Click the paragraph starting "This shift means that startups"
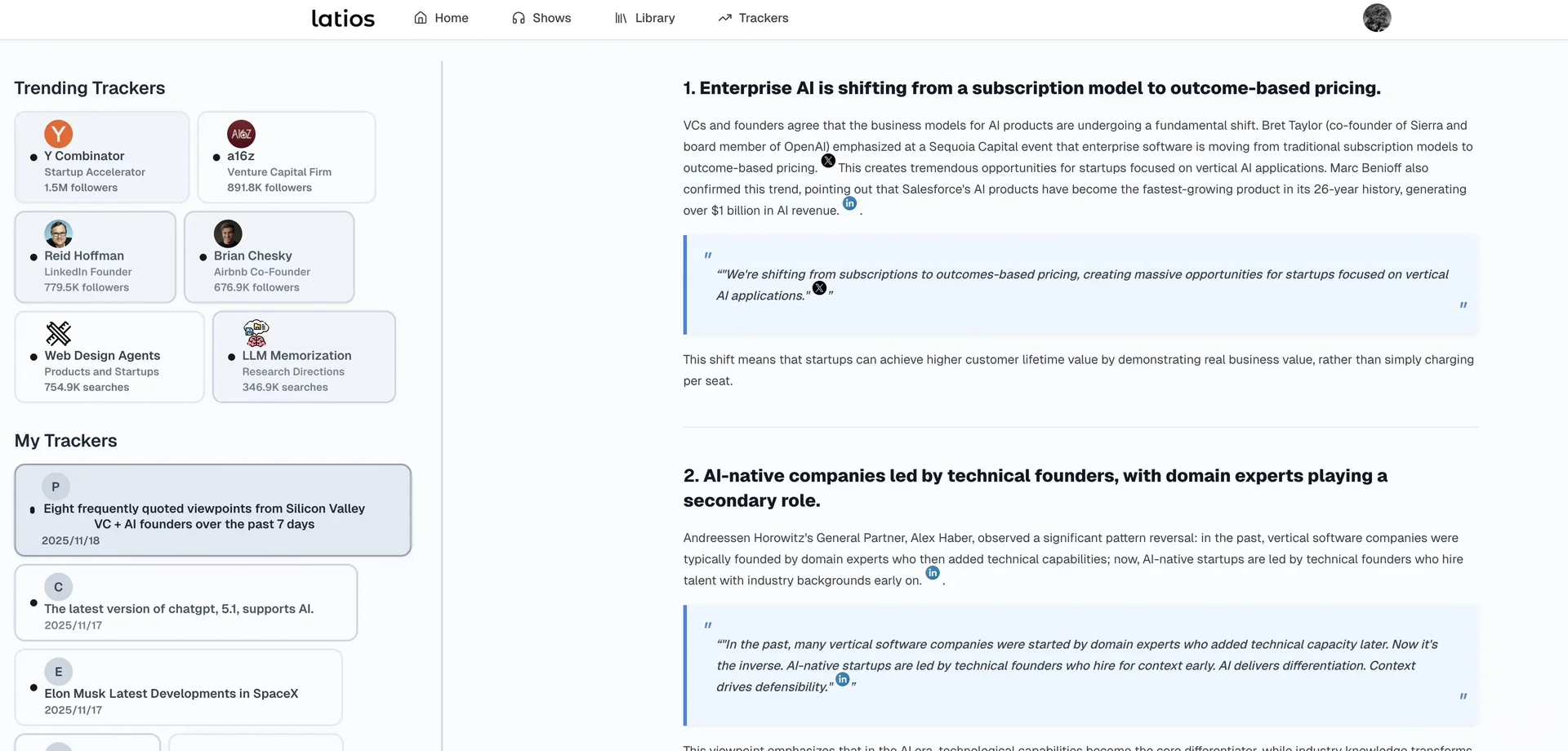The height and width of the screenshot is (751, 1568). 1079,370
